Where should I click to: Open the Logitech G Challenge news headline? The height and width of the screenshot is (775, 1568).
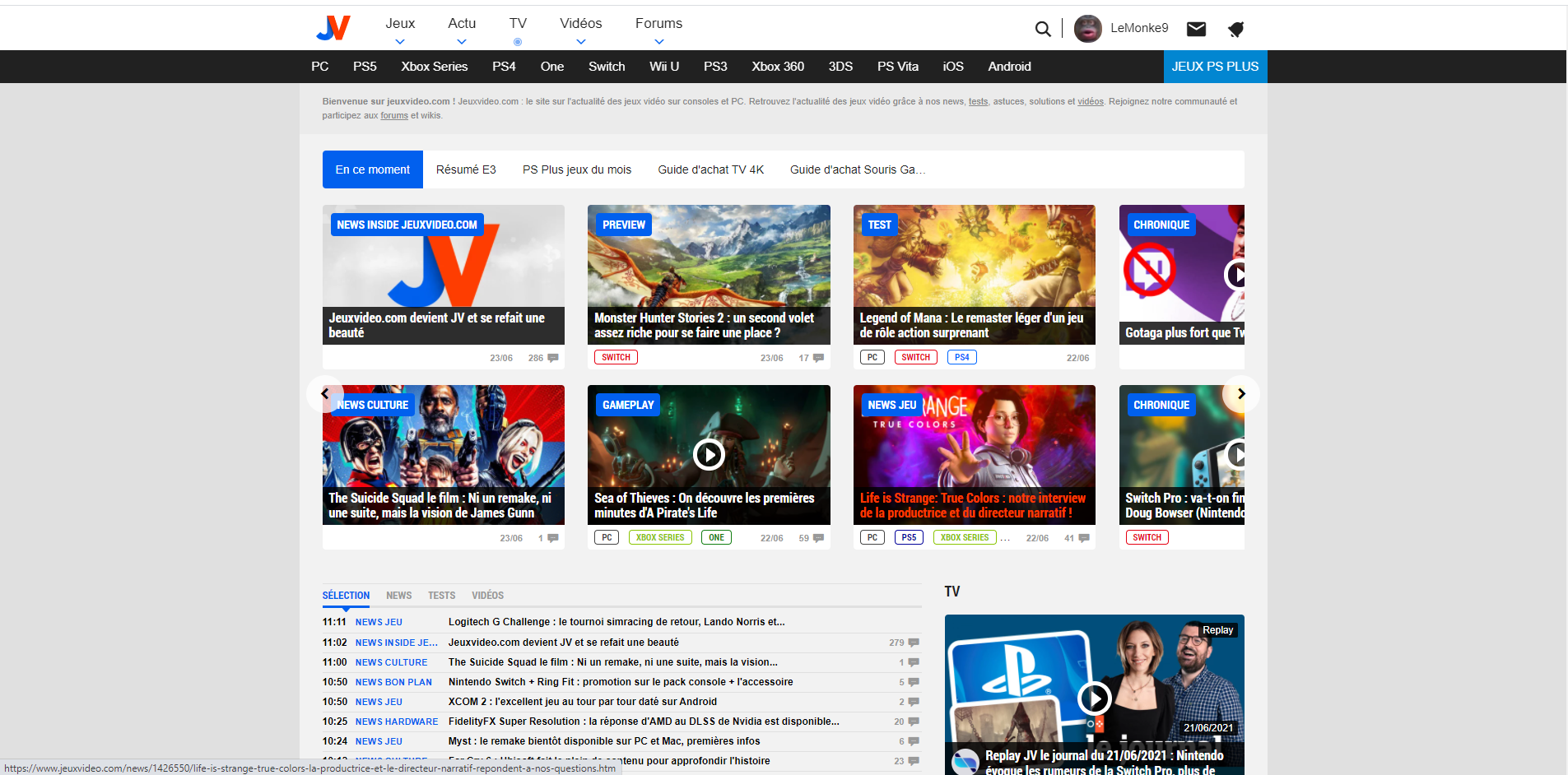[616, 622]
